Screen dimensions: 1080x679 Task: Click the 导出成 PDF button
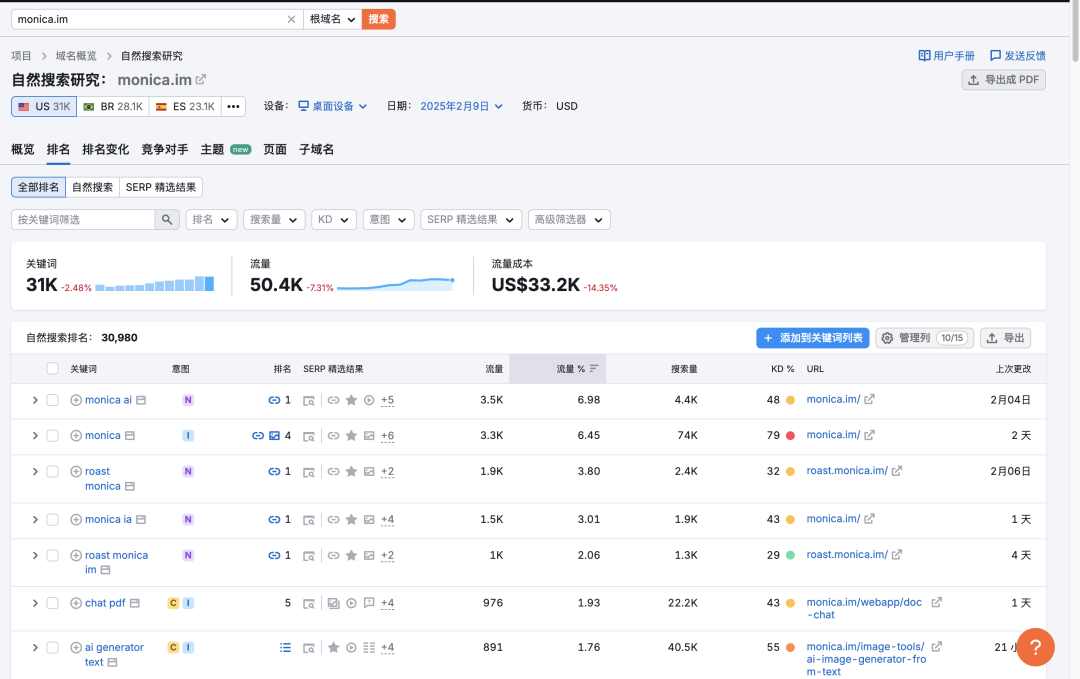(1003, 80)
